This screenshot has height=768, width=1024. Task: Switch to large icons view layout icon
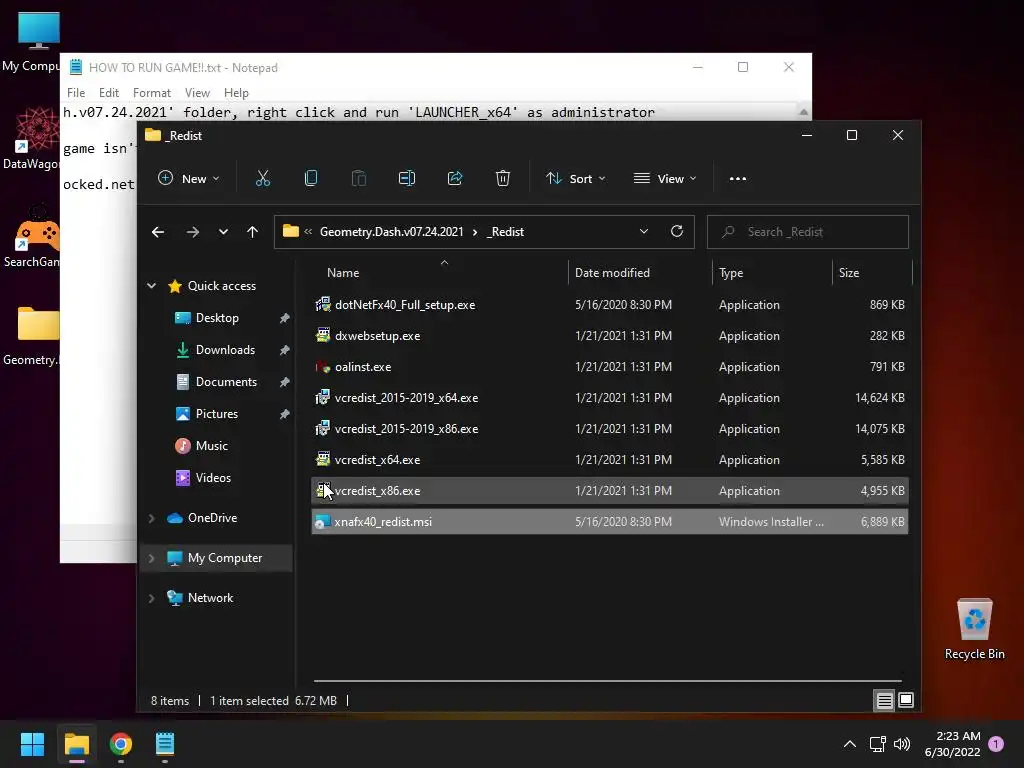[x=906, y=700]
